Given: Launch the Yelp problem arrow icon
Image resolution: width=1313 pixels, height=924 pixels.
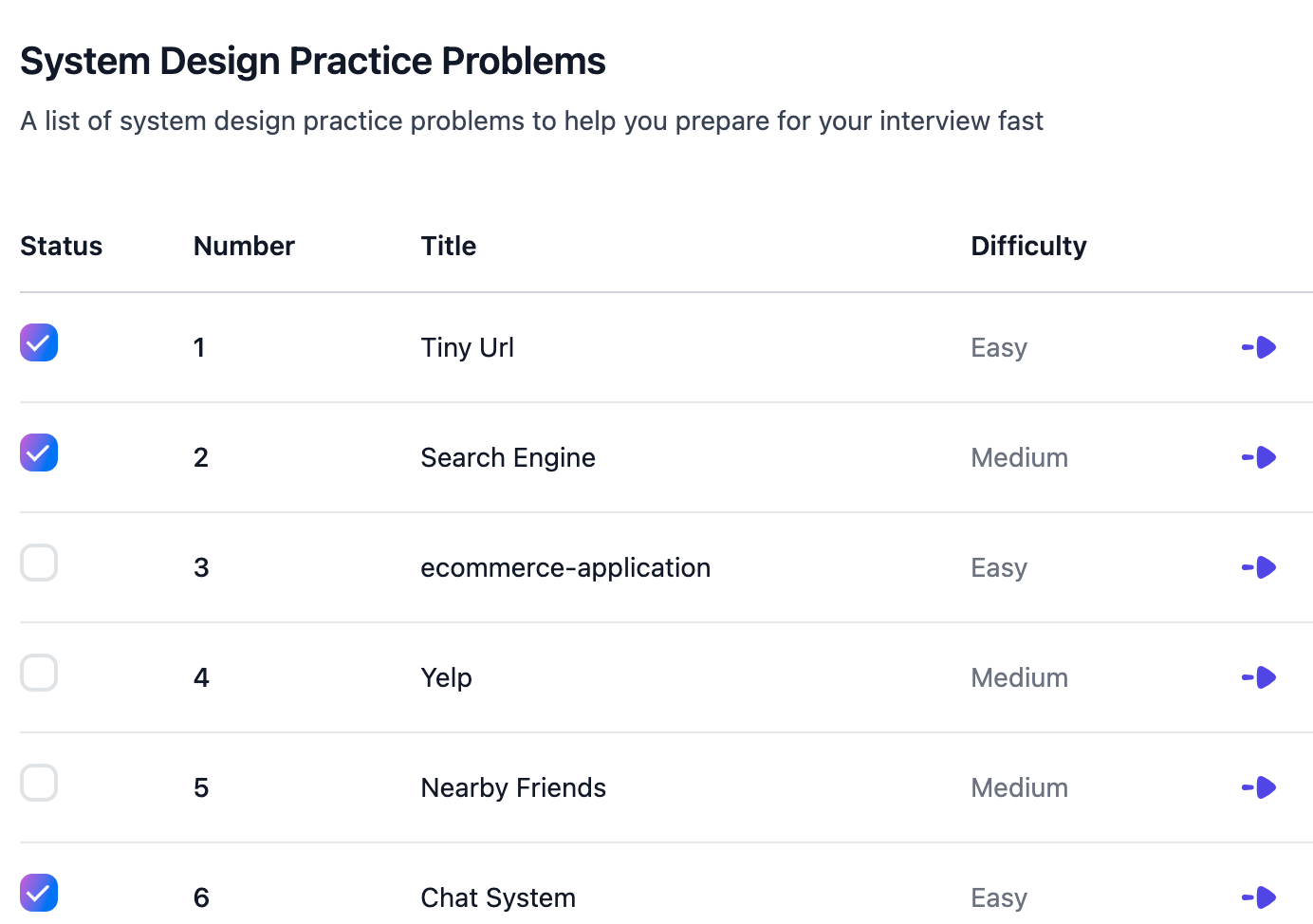Looking at the screenshot, I should (1259, 677).
